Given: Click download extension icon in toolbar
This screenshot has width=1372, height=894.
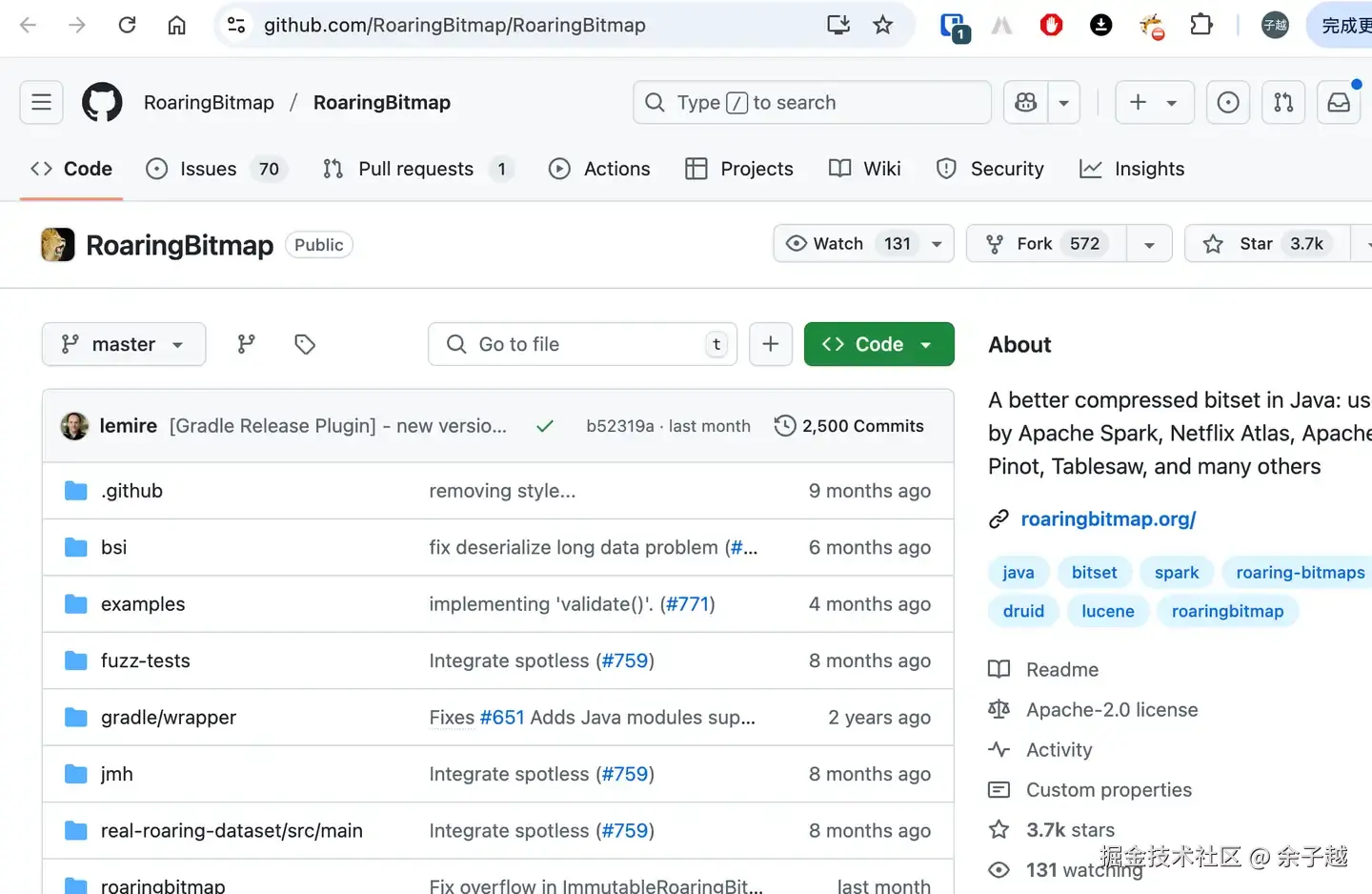Looking at the screenshot, I should (x=1100, y=25).
